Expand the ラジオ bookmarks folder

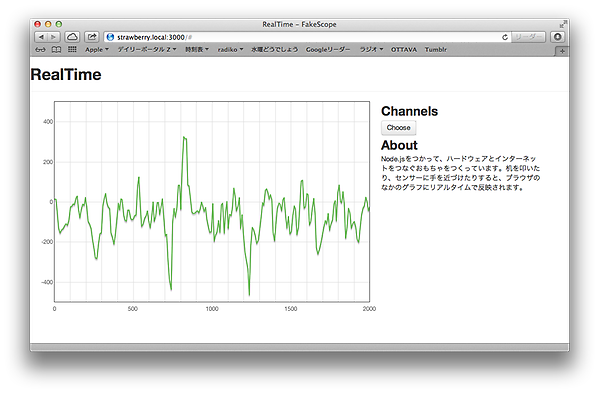click(371, 50)
